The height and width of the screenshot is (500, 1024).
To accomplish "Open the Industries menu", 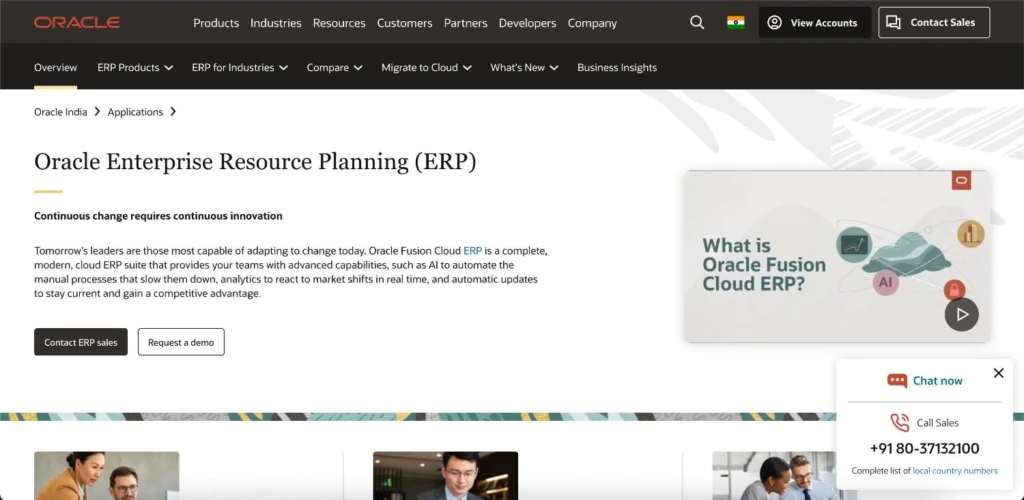I will click(276, 23).
